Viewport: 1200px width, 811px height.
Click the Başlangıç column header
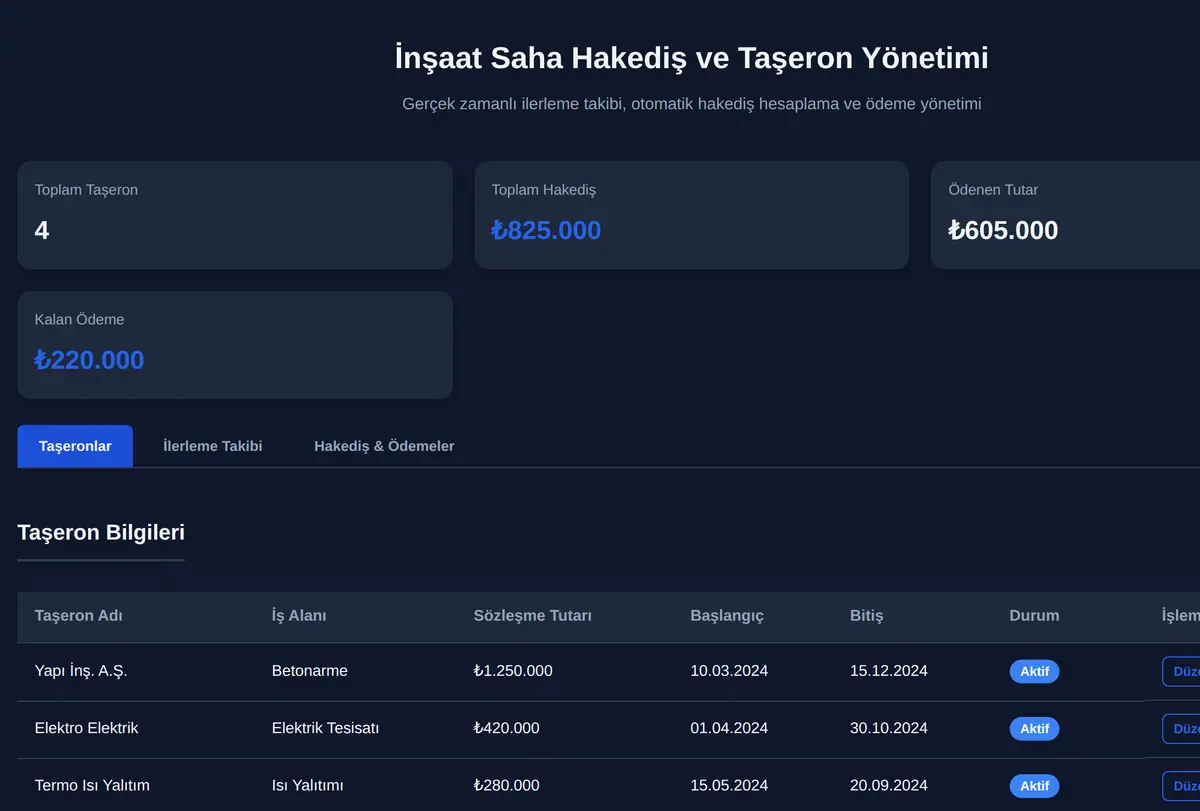click(x=727, y=616)
